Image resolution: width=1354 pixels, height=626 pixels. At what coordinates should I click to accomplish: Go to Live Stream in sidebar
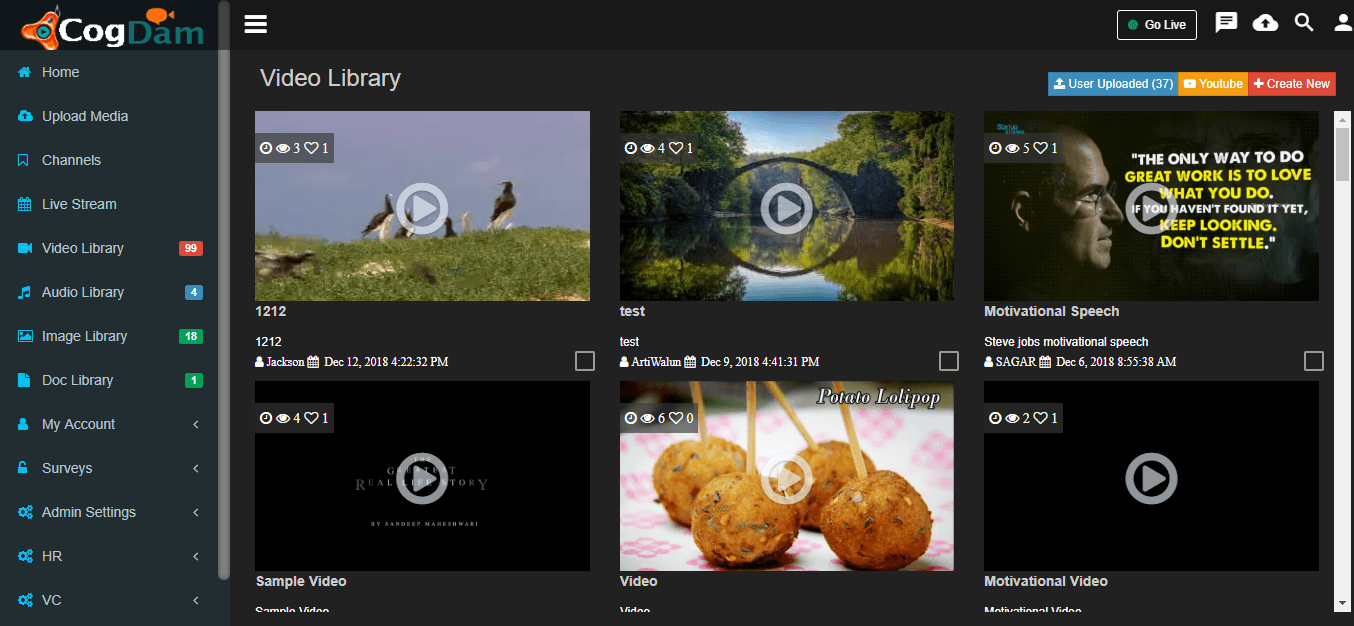[x=79, y=204]
